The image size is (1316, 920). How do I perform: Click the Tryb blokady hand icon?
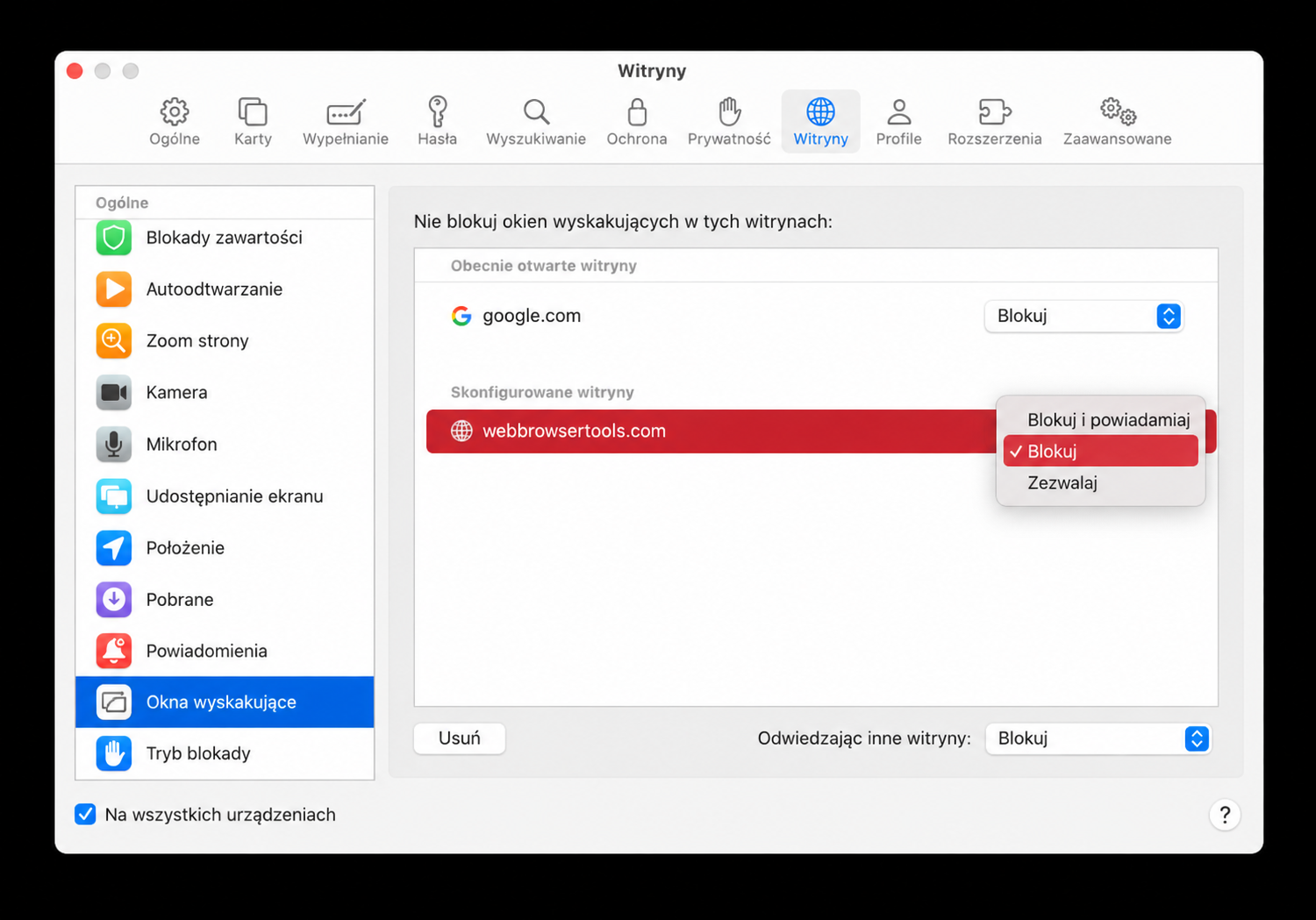[114, 753]
